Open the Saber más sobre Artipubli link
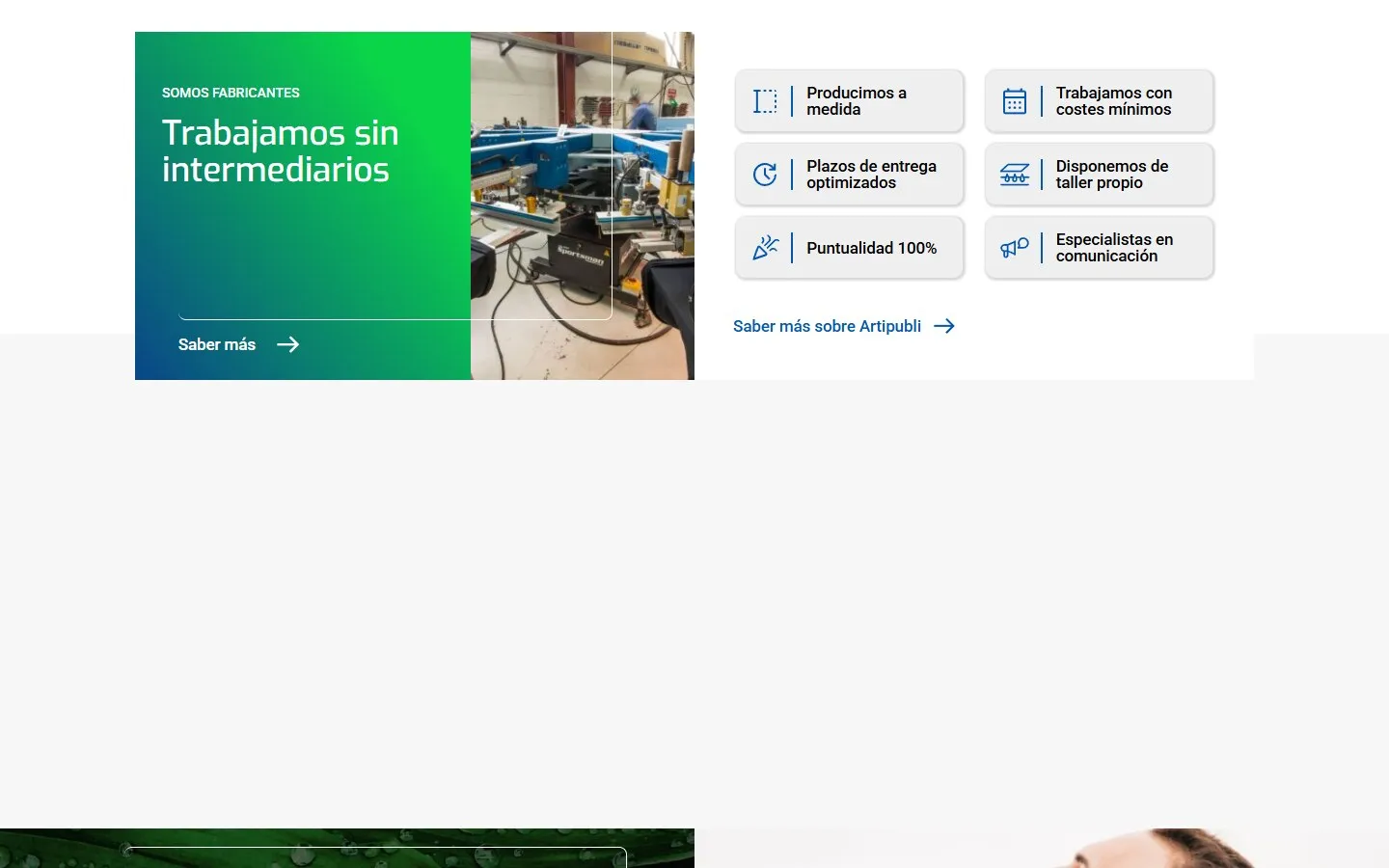 tap(844, 326)
